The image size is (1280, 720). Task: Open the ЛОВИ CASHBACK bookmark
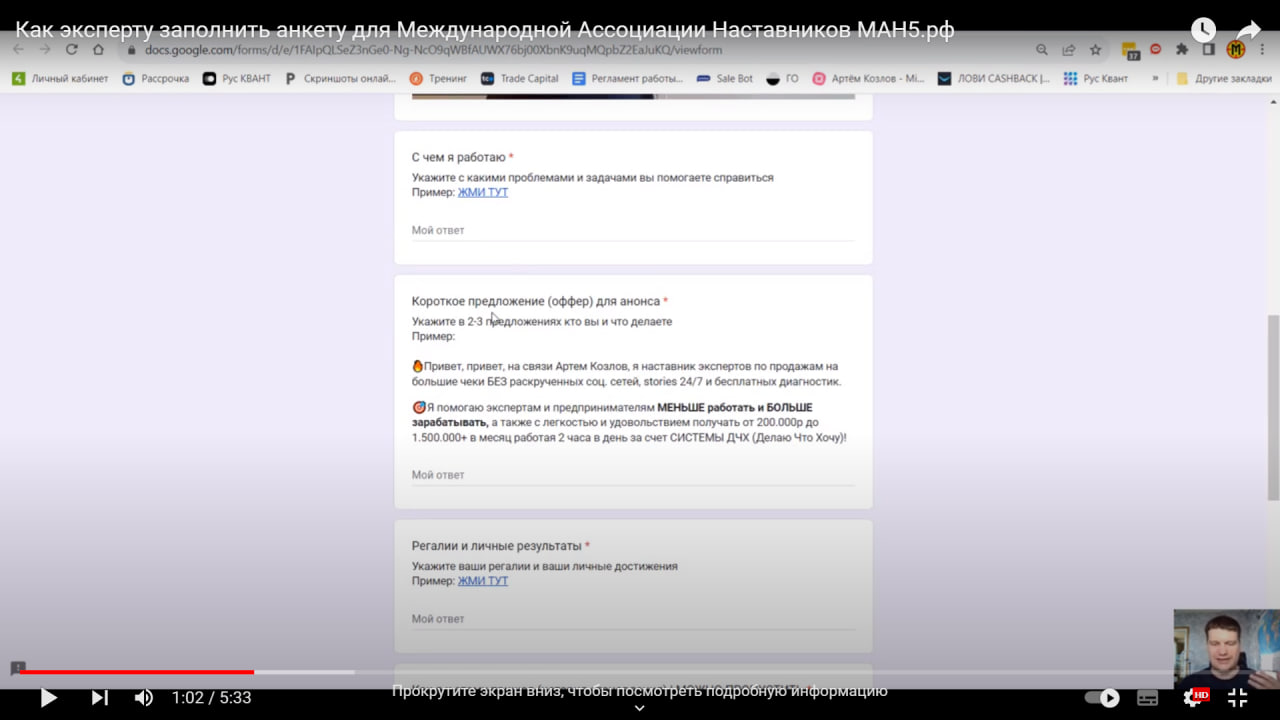click(994, 78)
